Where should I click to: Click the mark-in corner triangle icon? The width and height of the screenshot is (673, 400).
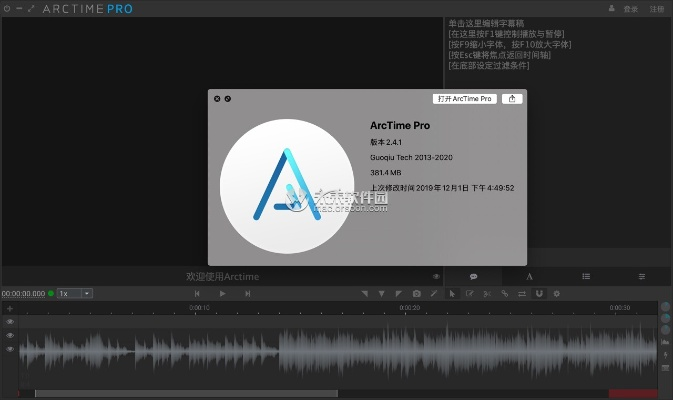pyautogui.click(x=364, y=294)
